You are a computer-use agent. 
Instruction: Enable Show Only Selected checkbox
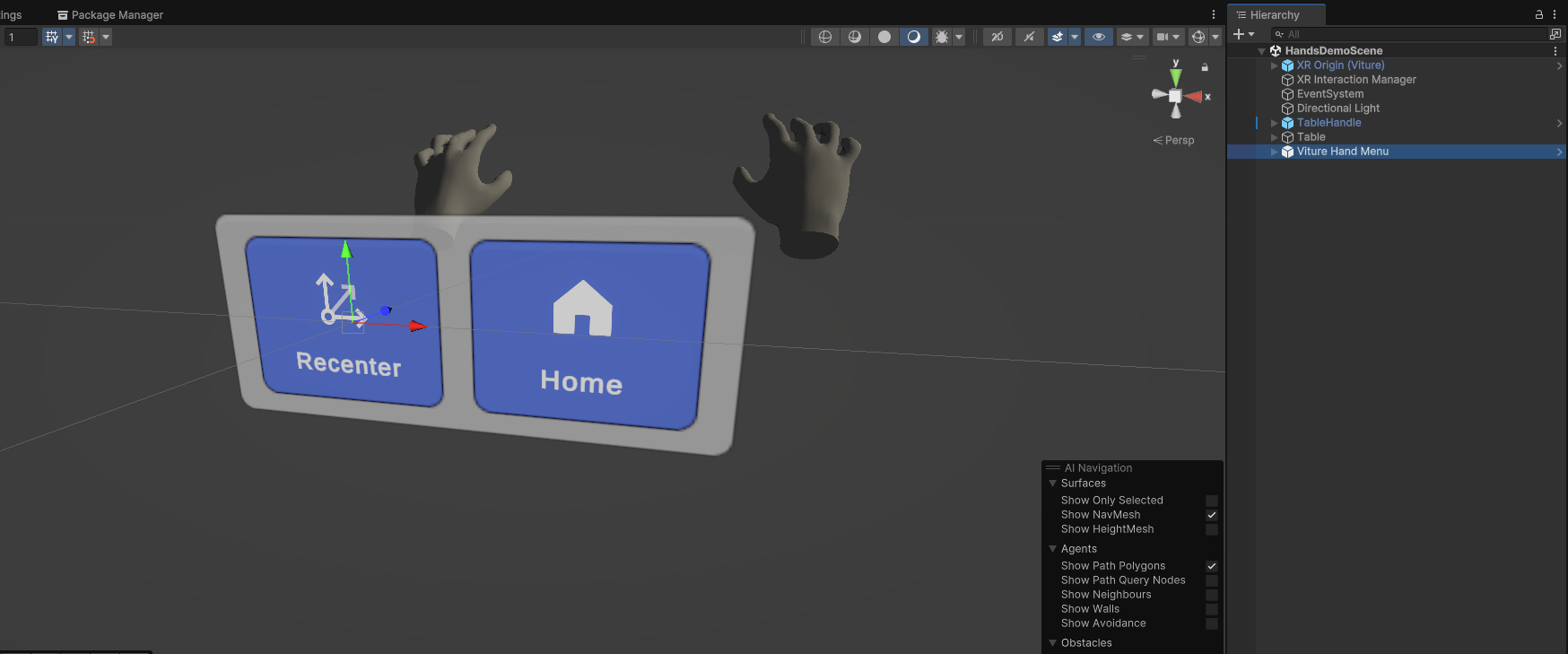click(x=1211, y=501)
